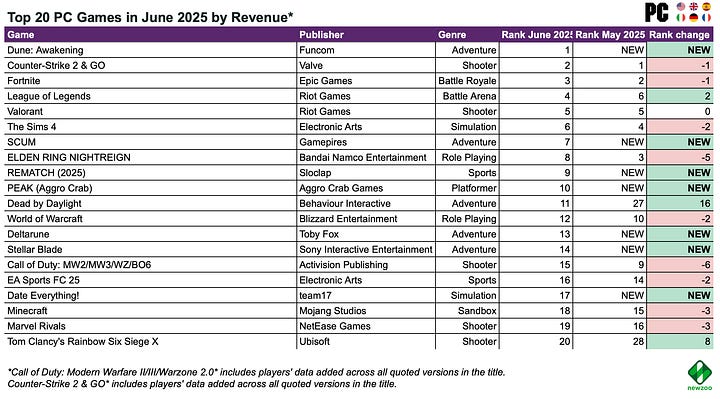The image size is (720, 399).
Task: Click the NetEase Games cell
Action: 366,326
